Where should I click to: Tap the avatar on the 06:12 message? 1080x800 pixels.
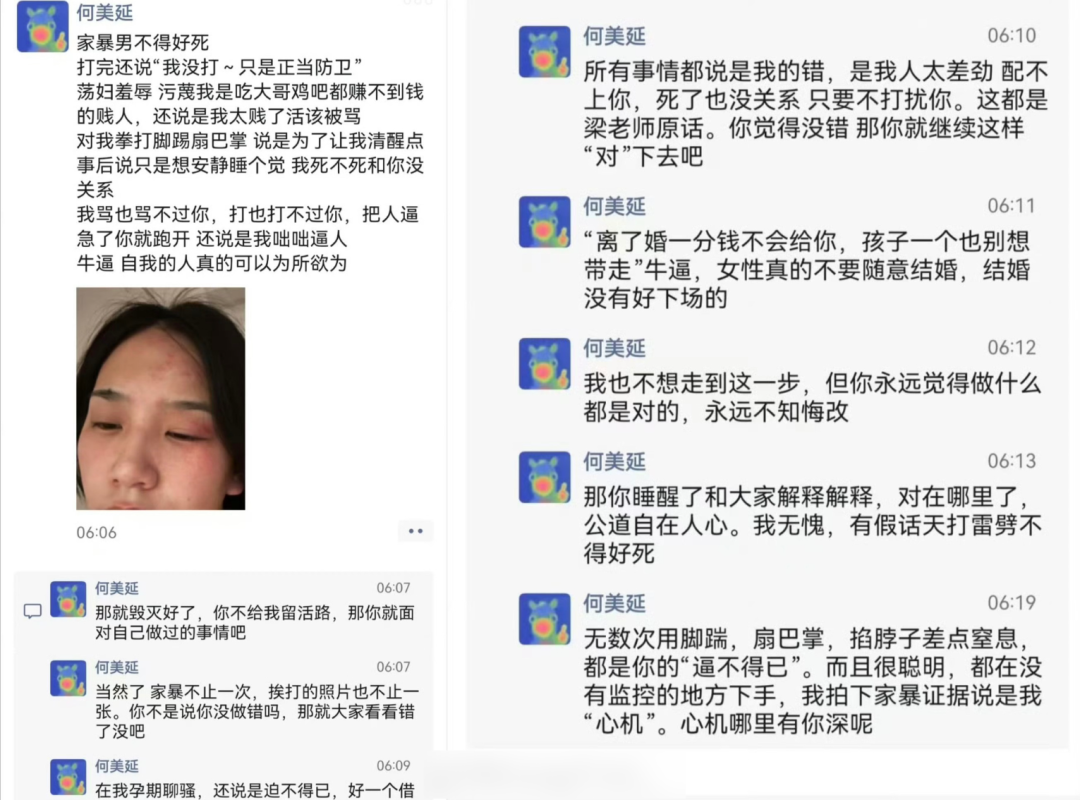(x=544, y=364)
